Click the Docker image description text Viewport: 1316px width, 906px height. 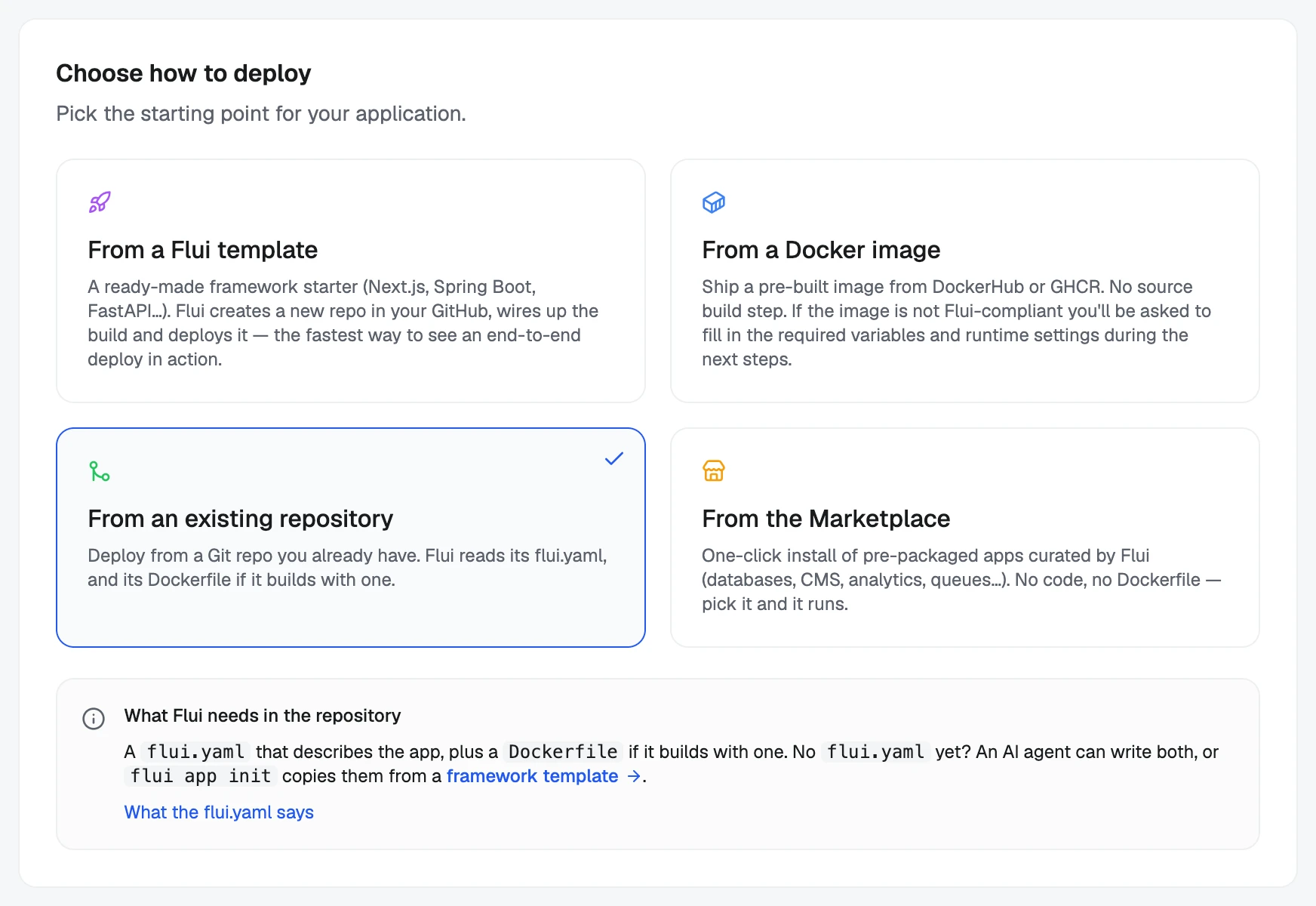(x=956, y=323)
